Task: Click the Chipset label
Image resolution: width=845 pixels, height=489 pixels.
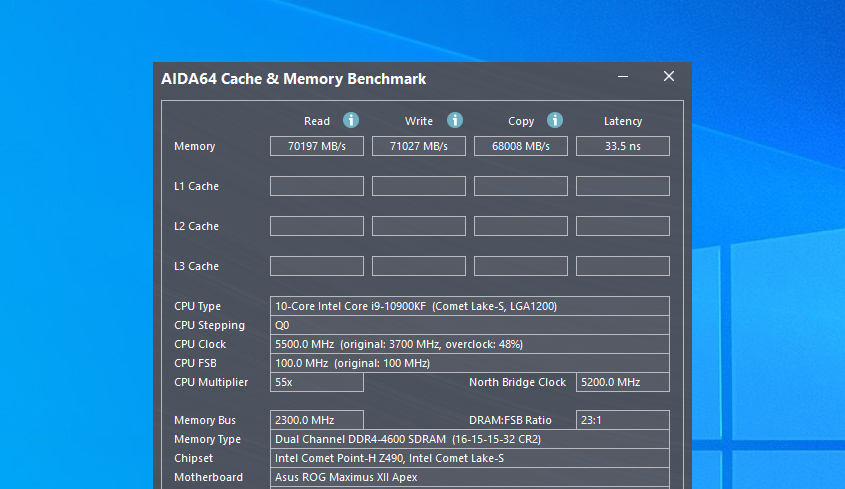Action: pyautogui.click(x=193, y=458)
